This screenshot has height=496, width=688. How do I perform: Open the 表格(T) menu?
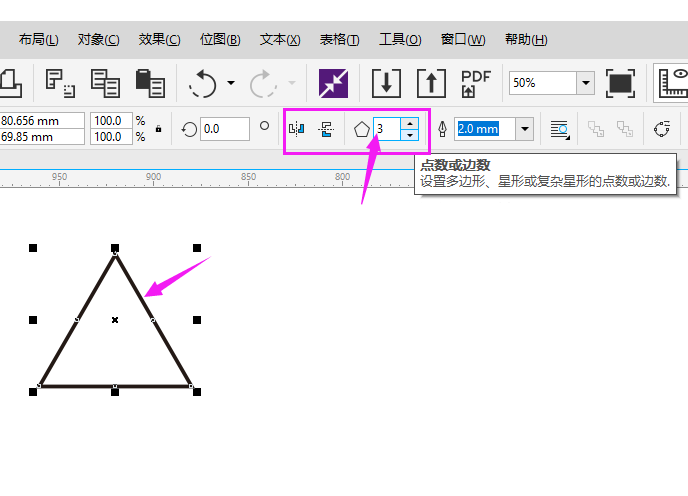[340, 40]
